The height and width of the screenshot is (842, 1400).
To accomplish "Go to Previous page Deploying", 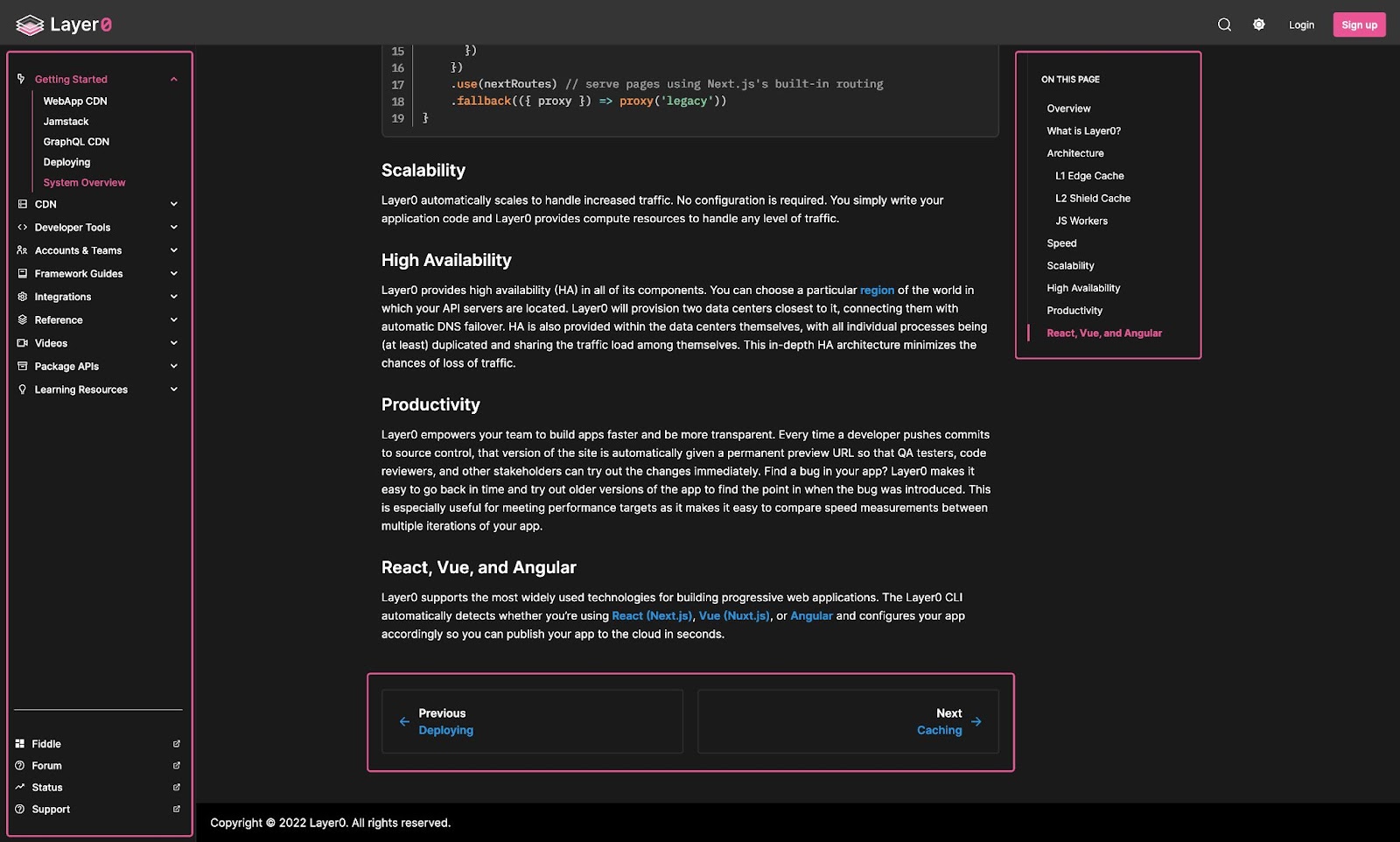I will coord(532,721).
